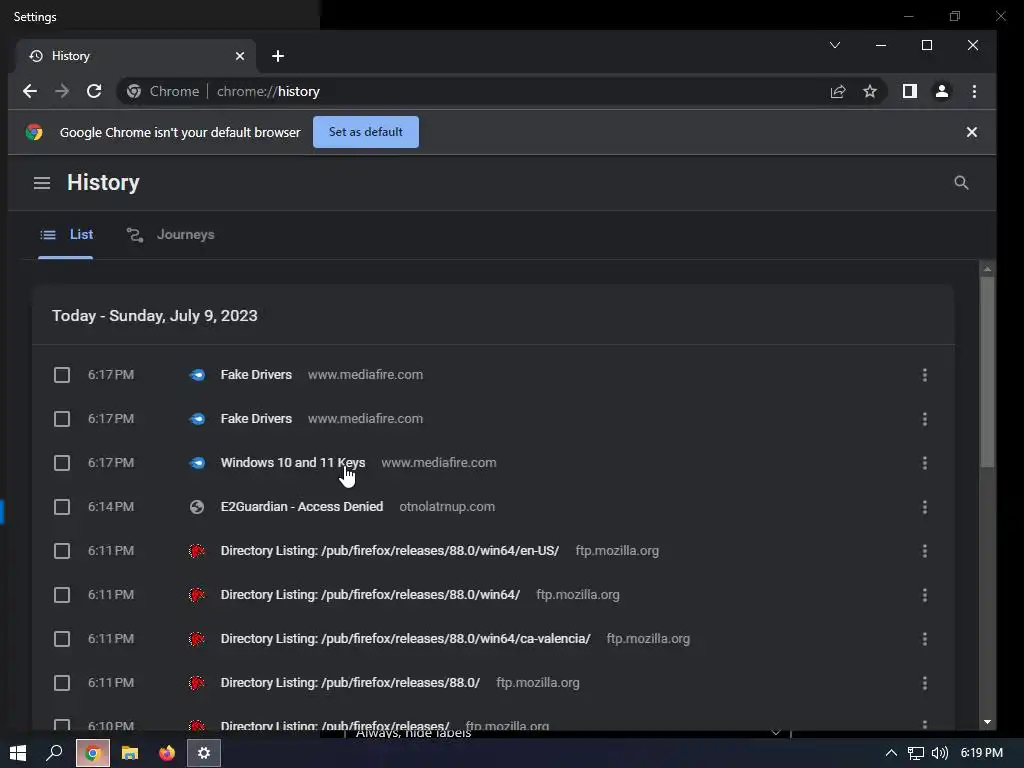Click the Chrome site info chip
This screenshot has width=1024, height=768.
point(163,91)
